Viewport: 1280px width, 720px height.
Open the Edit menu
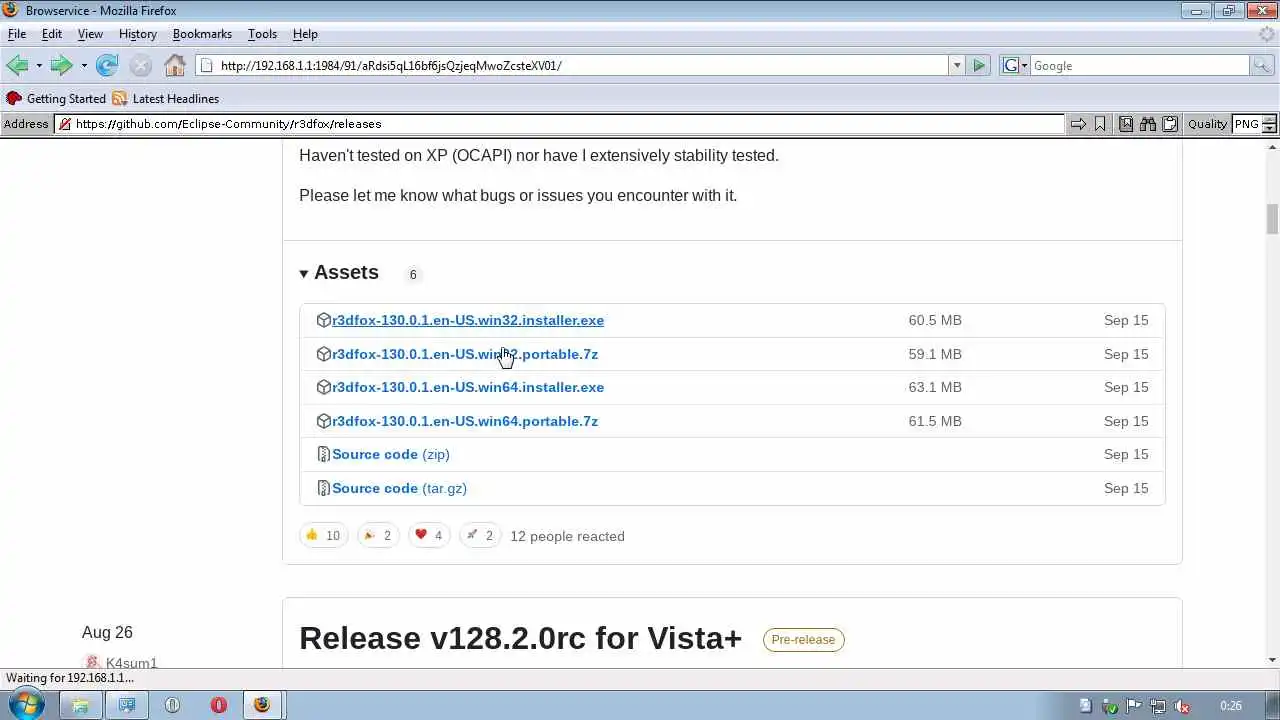click(52, 33)
